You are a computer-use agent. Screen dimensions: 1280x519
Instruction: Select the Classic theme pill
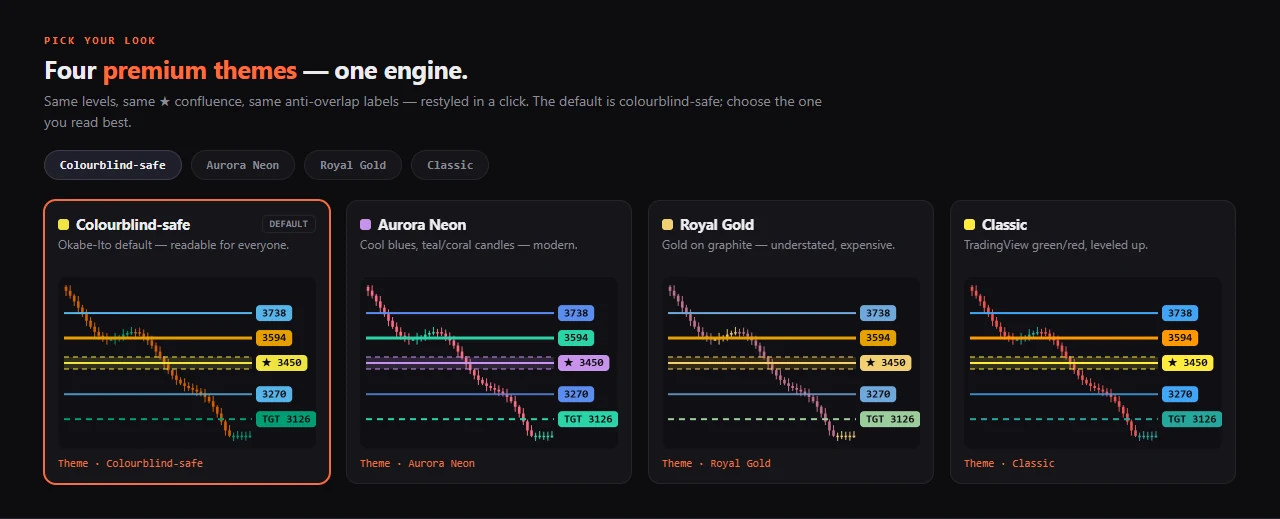(450, 165)
